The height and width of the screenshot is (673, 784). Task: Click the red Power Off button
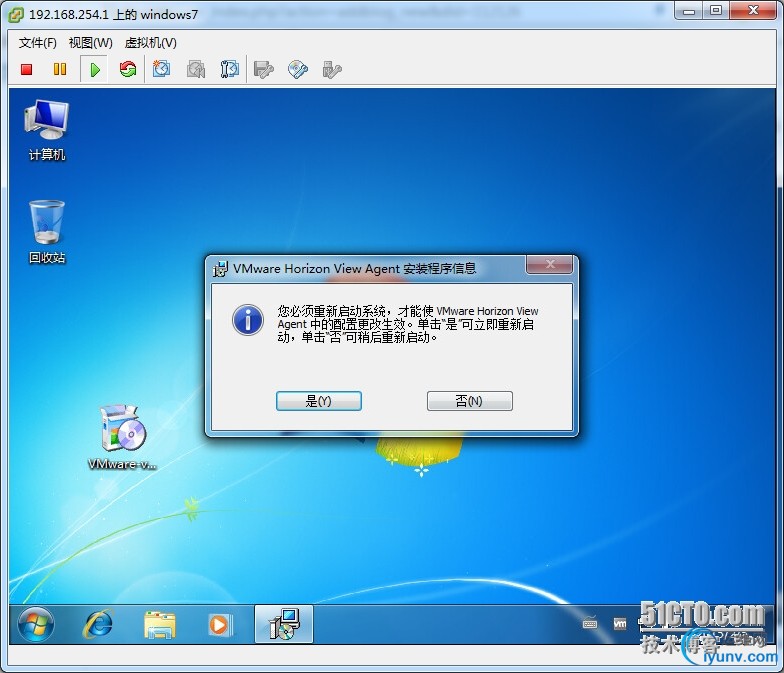[x=26, y=69]
